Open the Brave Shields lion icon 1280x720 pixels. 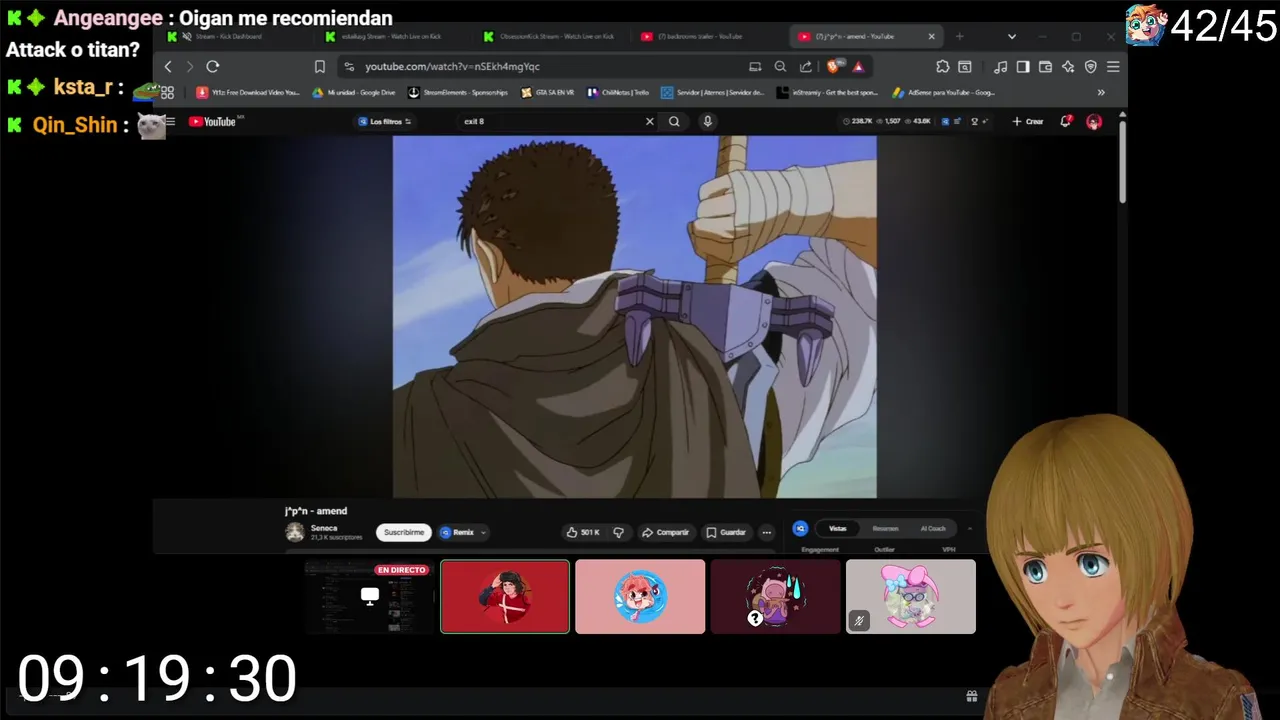pyautogui.click(x=833, y=67)
